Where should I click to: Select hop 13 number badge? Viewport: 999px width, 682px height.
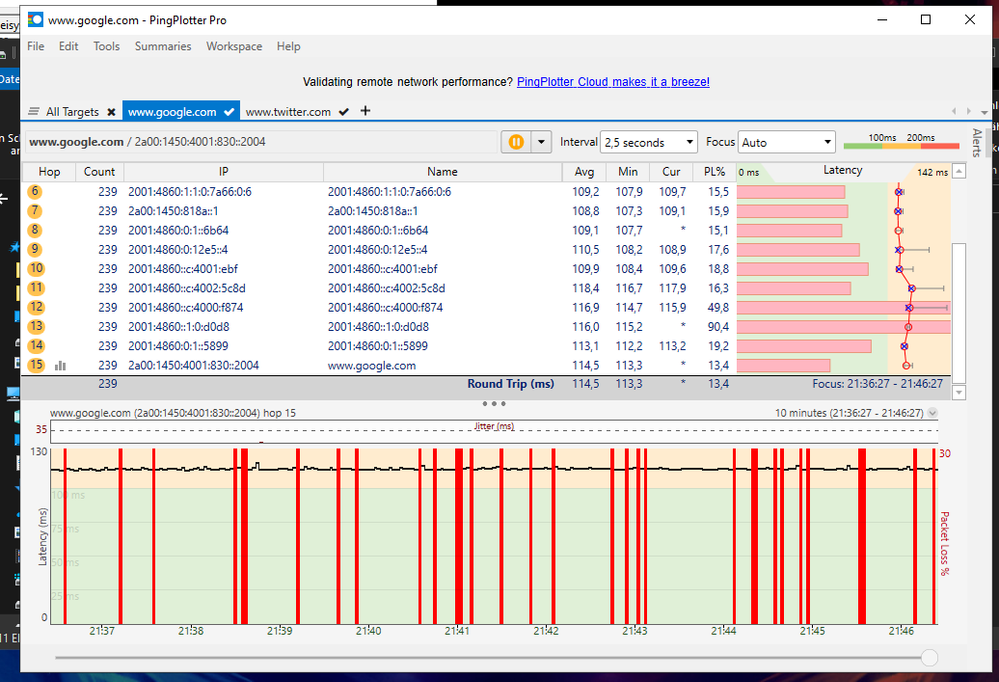tap(36, 326)
